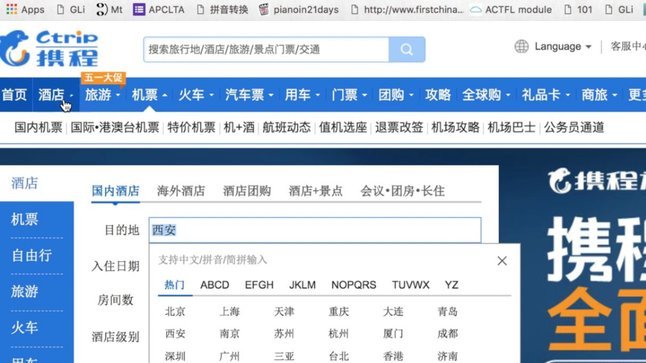This screenshot has height=363, width=646.
Task: Open 国内机票 sub-link
Action: click(38, 127)
